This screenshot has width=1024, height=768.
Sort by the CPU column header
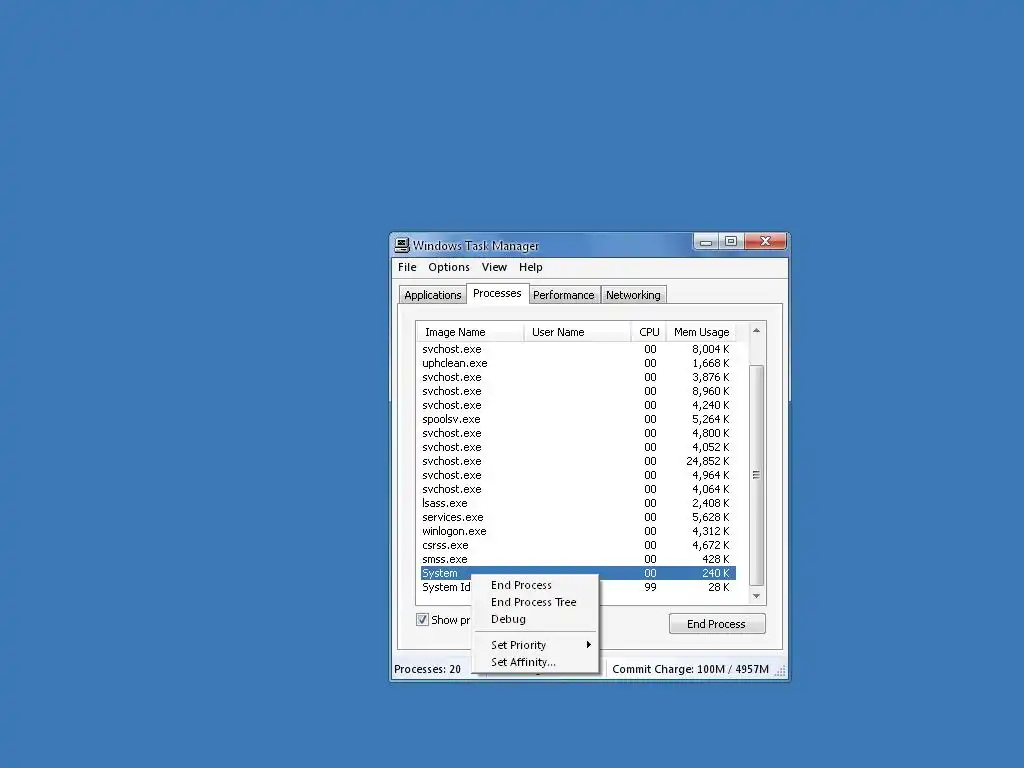pyautogui.click(x=649, y=332)
